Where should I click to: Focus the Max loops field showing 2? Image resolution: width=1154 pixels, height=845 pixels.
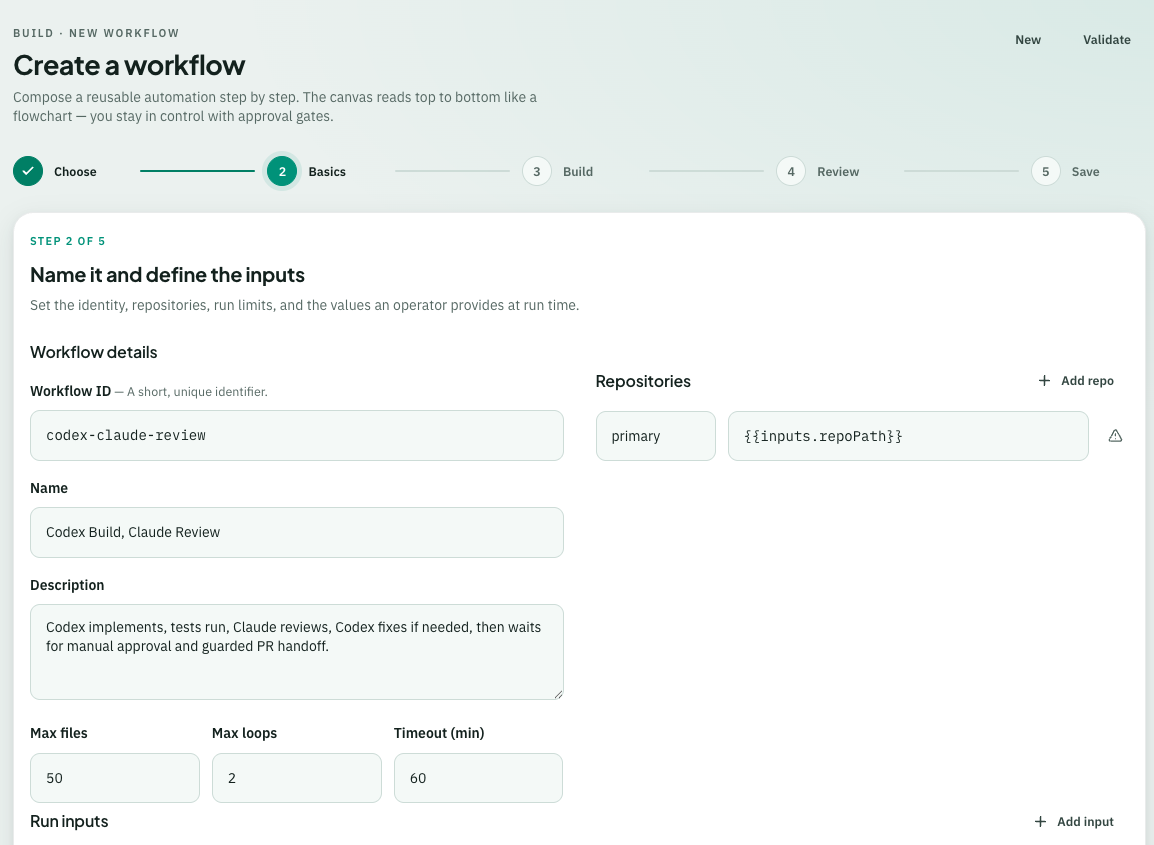[x=297, y=778]
